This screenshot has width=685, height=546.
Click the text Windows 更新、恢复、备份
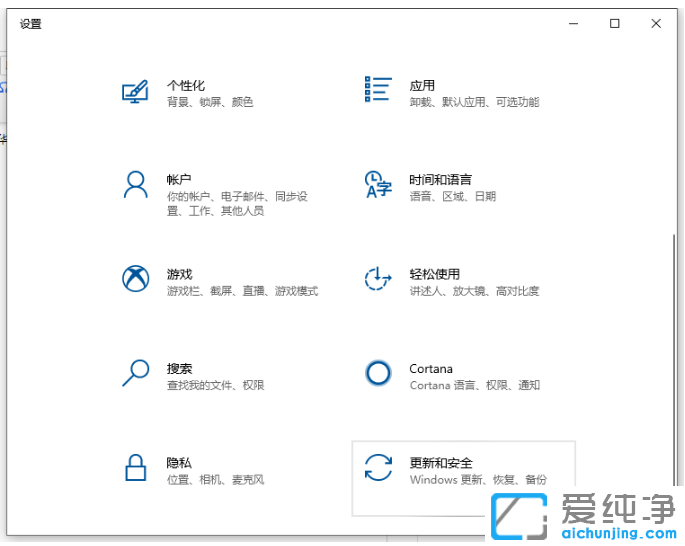[478, 480]
